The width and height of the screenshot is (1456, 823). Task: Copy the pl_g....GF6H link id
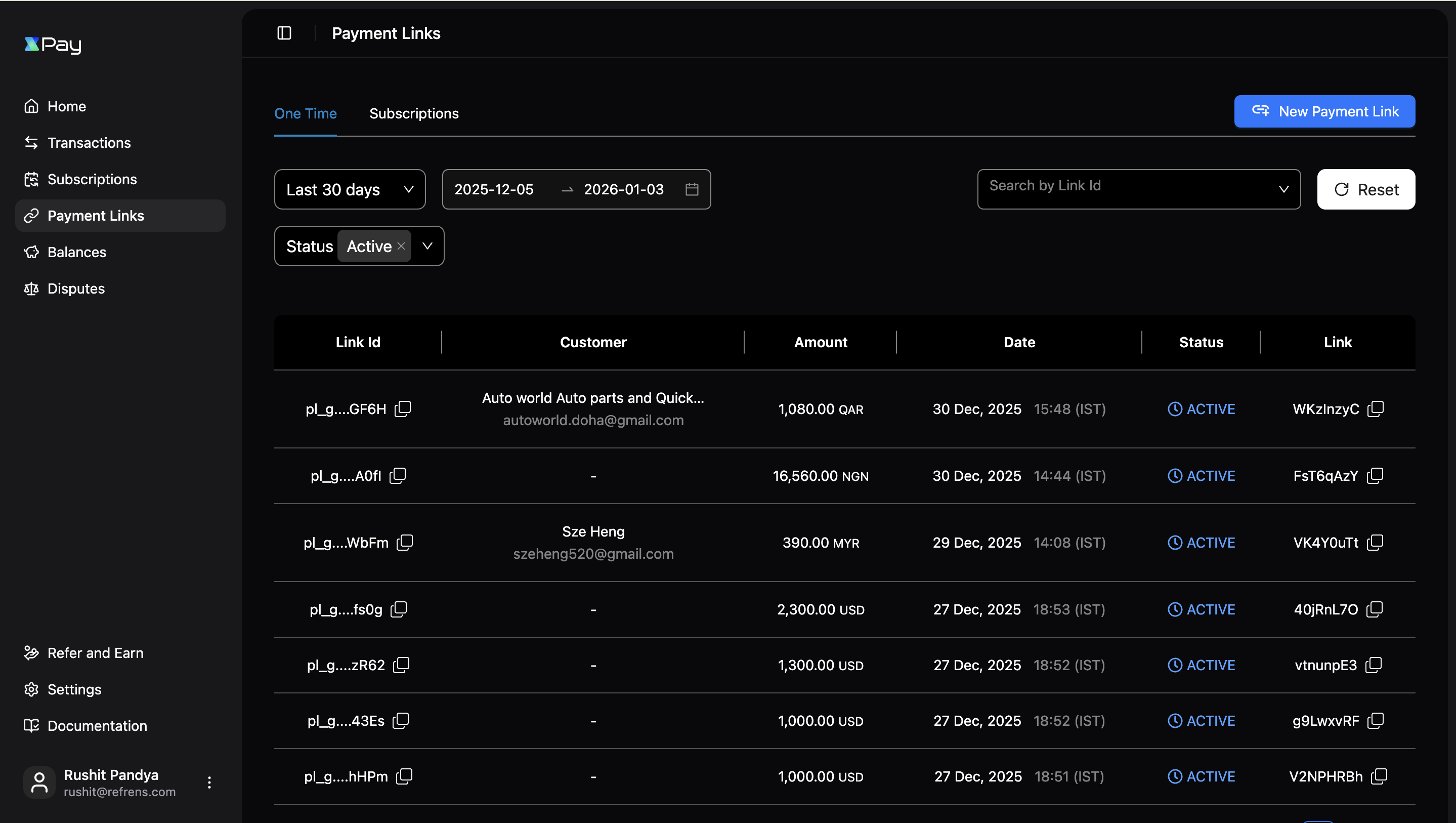click(403, 408)
